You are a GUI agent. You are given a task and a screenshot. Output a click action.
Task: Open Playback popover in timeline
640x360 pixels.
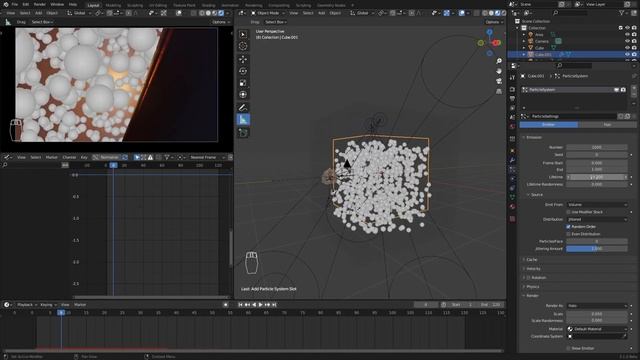tap(27, 305)
